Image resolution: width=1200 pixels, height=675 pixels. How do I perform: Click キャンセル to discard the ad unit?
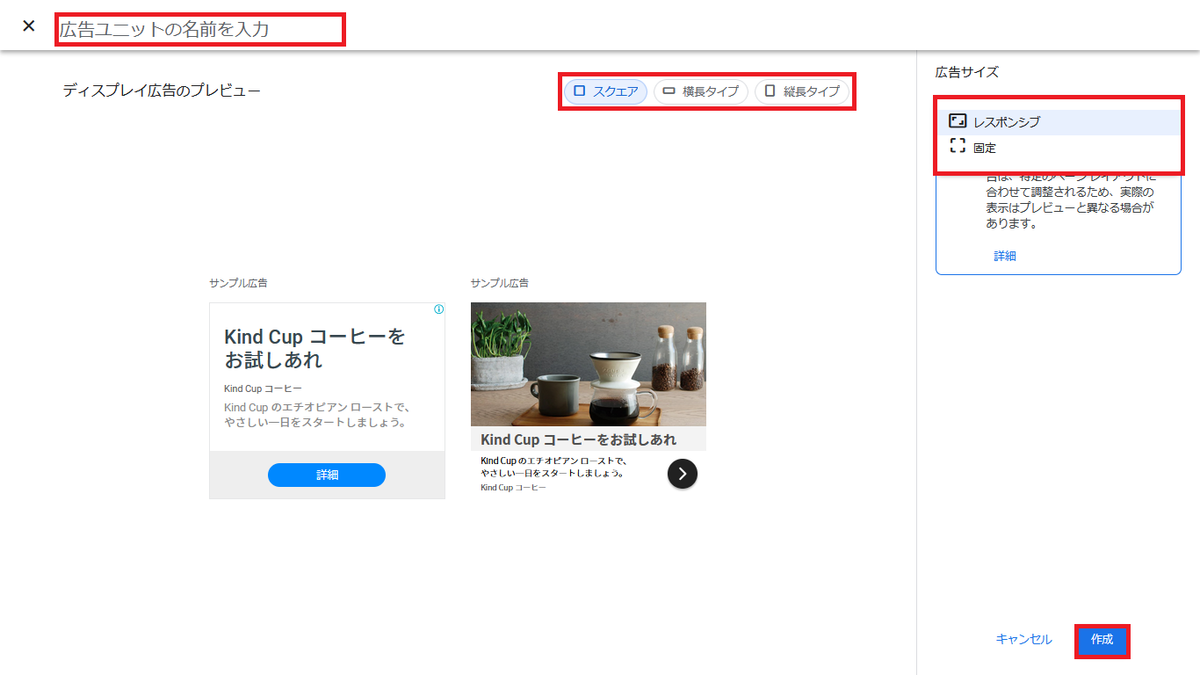[1024, 639]
